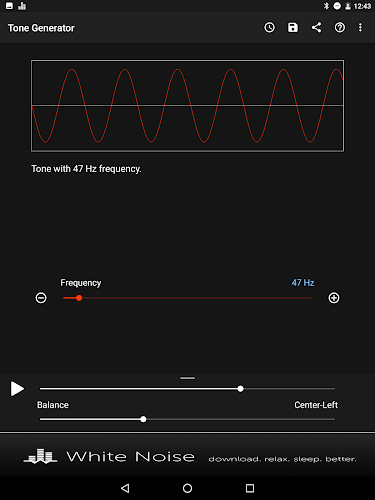The height and width of the screenshot is (500, 375).
Task: Open the three-dot overflow menu
Action: [x=360, y=28]
